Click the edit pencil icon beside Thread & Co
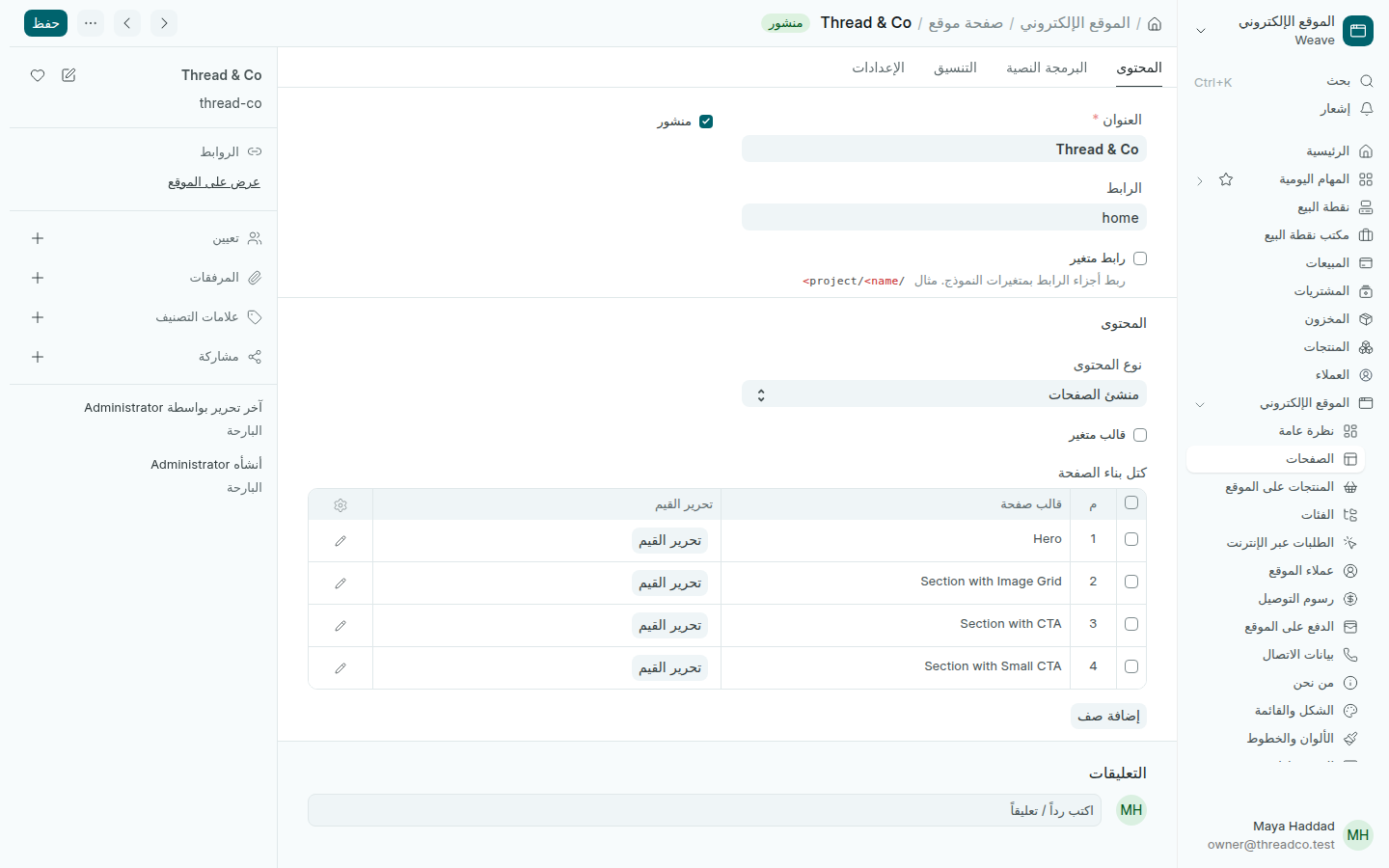1389x868 pixels. [x=68, y=75]
